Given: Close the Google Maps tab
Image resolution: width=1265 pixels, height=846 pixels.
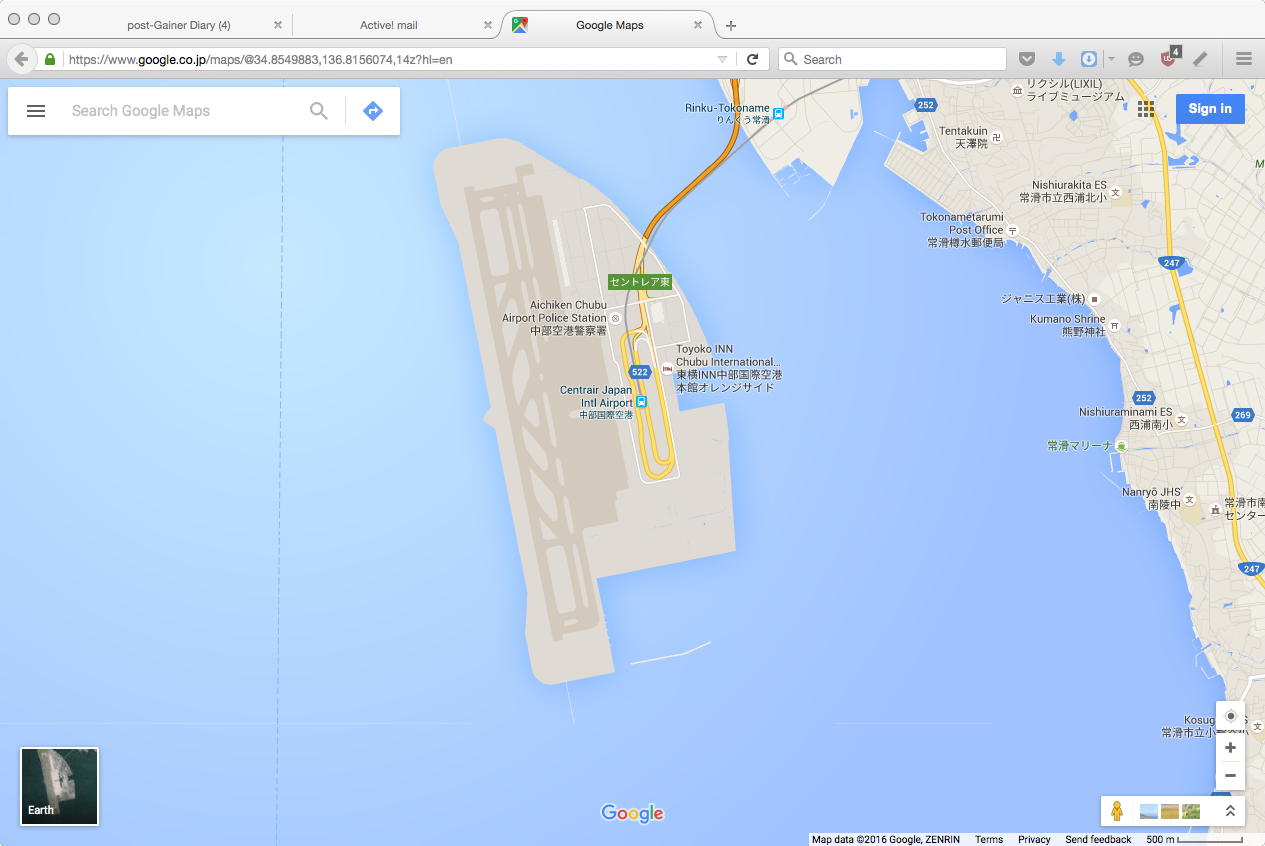Looking at the screenshot, I should click(x=699, y=25).
